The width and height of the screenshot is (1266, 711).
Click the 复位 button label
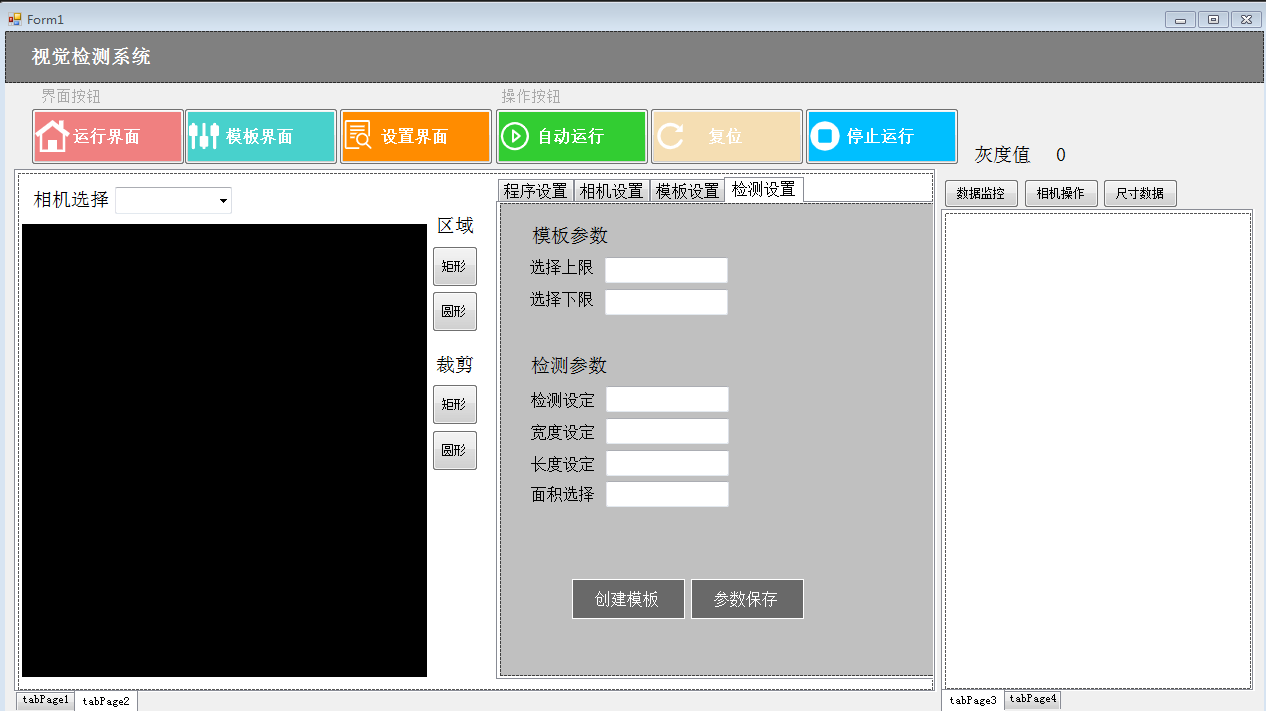[x=726, y=137]
